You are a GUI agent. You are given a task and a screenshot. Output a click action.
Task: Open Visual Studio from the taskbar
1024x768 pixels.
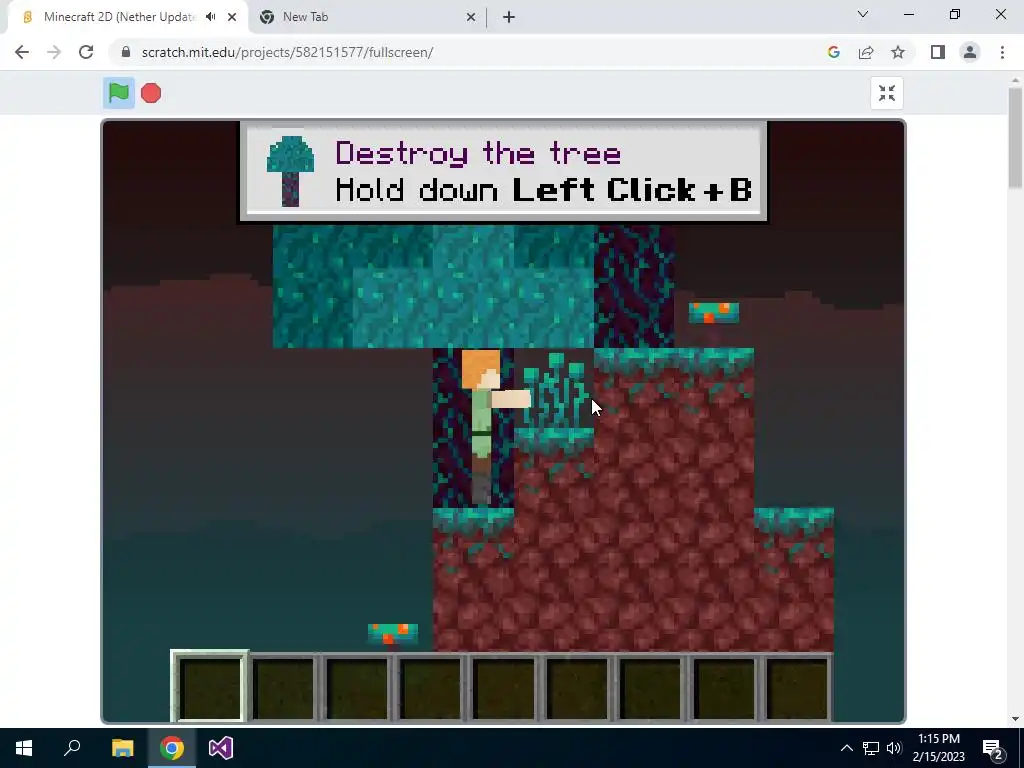tap(221, 748)
